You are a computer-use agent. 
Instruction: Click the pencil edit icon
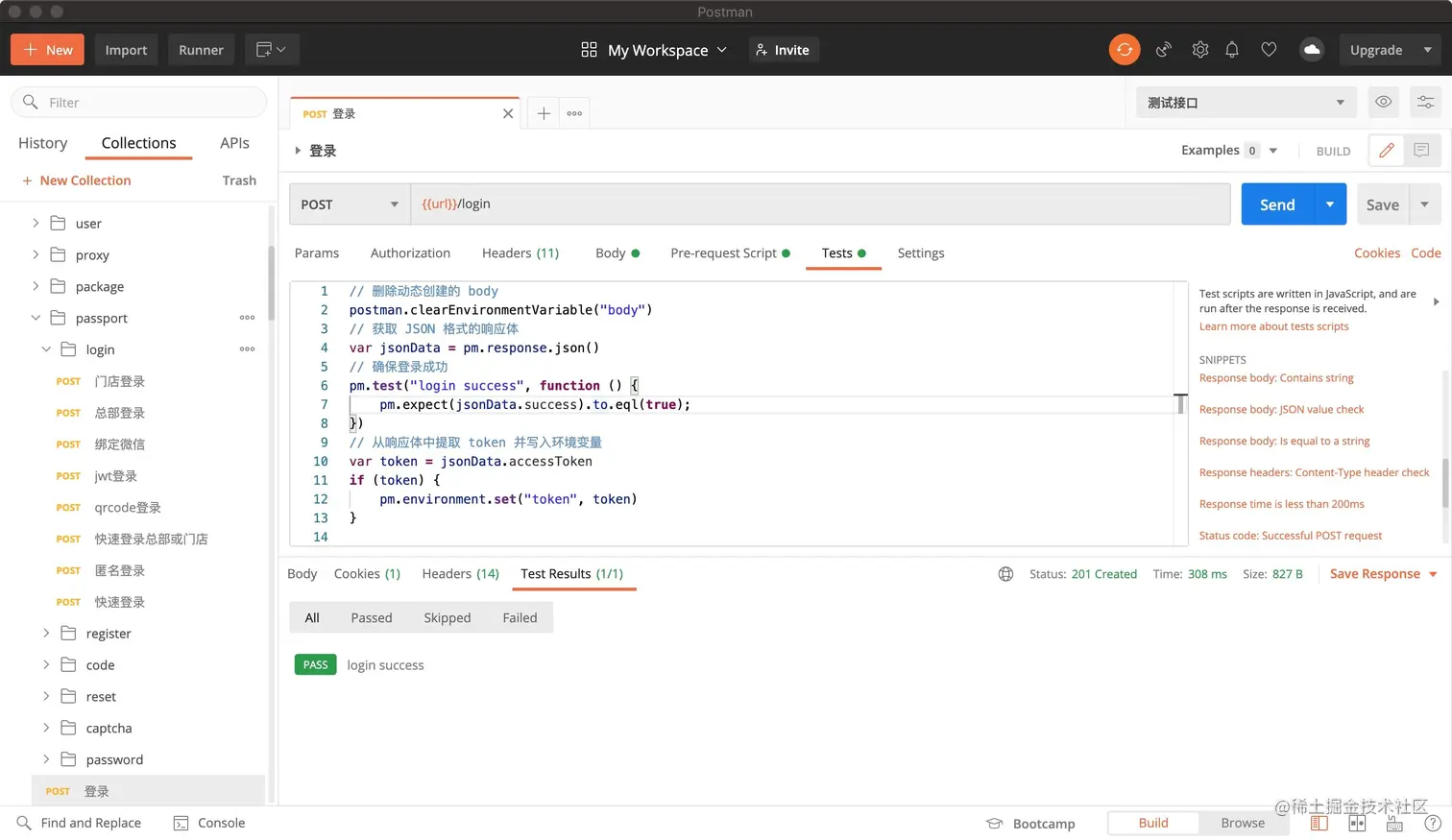pyautogui.click(x=1386, y=151)
